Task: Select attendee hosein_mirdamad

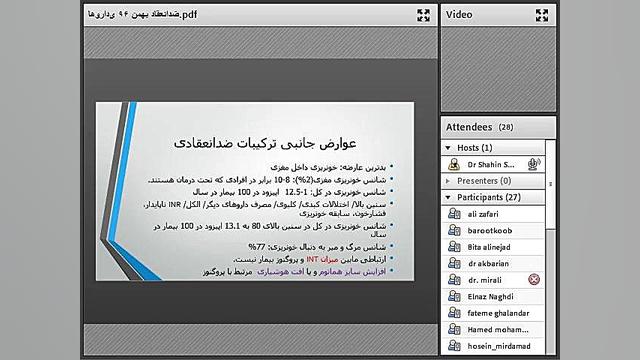Action: coord(493,346)
